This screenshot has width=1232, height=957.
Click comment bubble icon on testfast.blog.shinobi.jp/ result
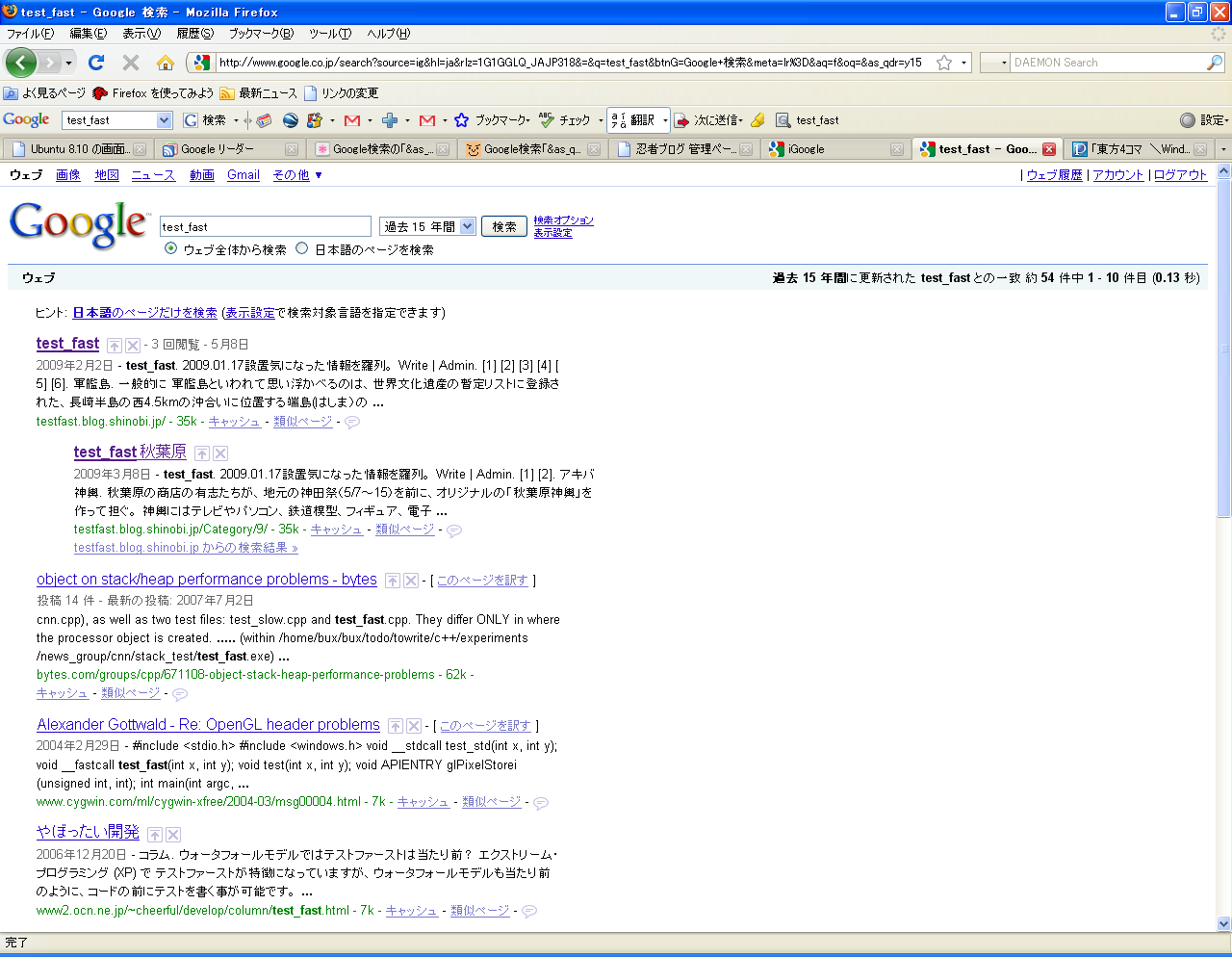(x=352, y=422)
